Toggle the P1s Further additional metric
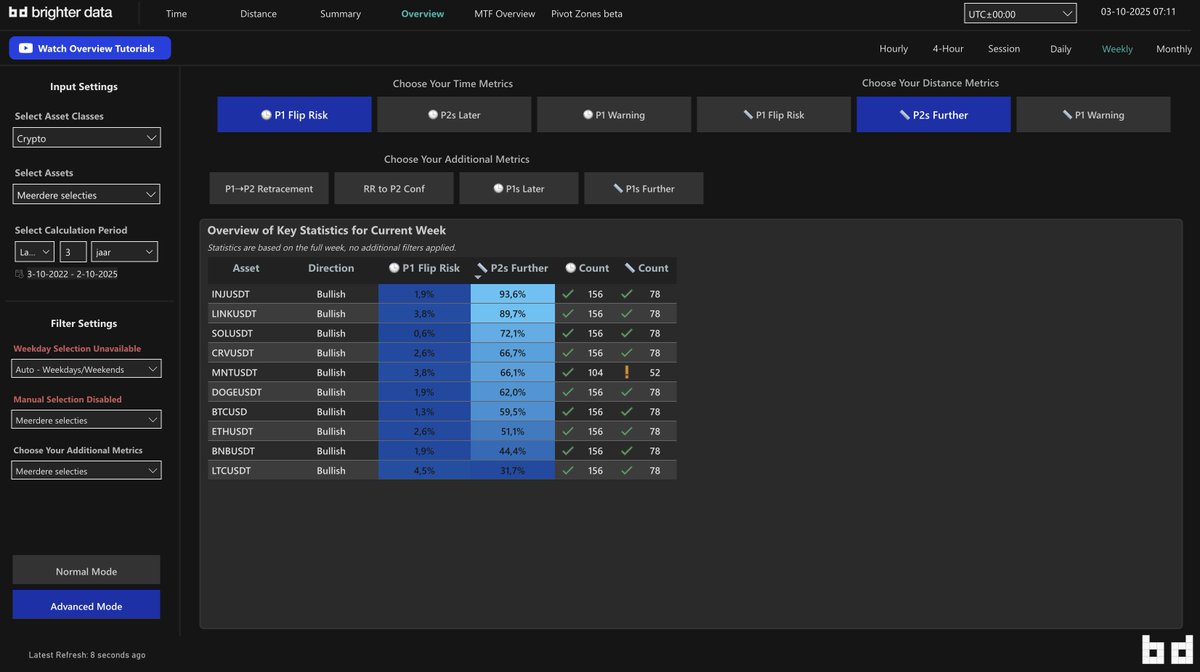1200x672 pixels. (644, 188)
